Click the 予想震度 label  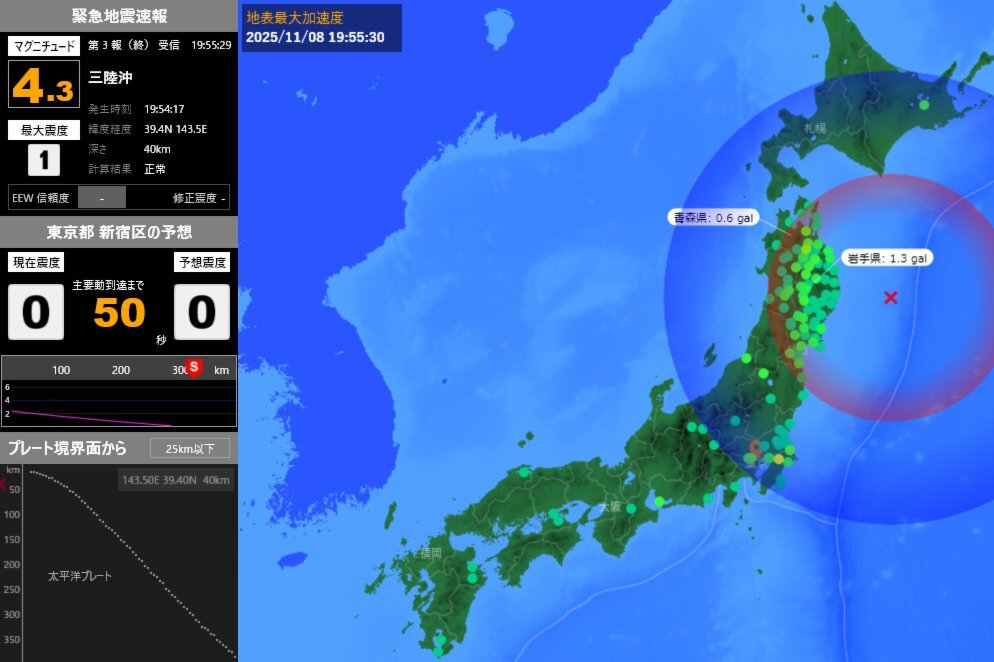coord(202,262)
